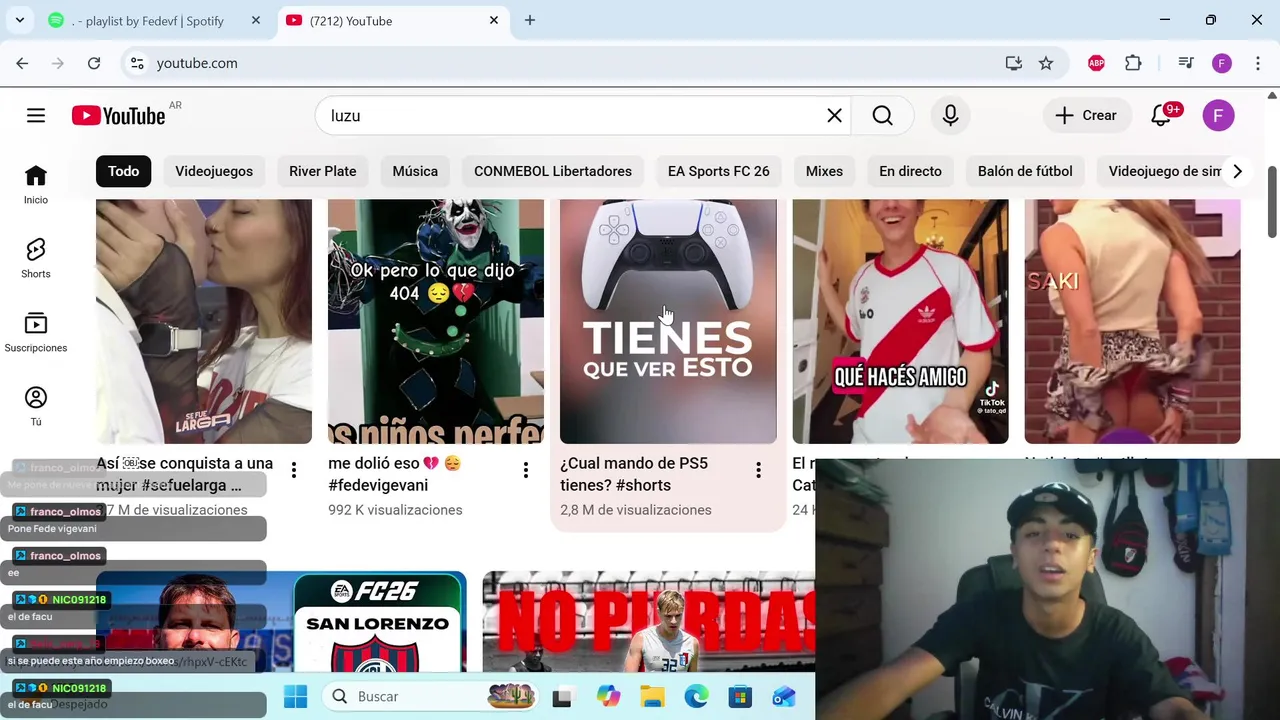Open title 'me dolió eso #fedevigevani'
Image resolution: width=1280 pixels, height=720 pixels.
[395, 474]
